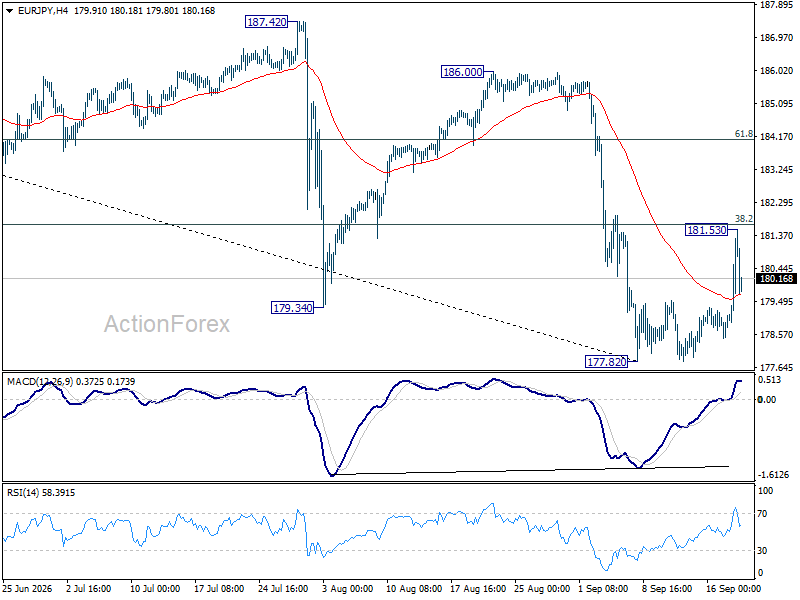Click the 179.340 low price label
800x600 pixels.
pyautogui.click(x=292, y=308)
